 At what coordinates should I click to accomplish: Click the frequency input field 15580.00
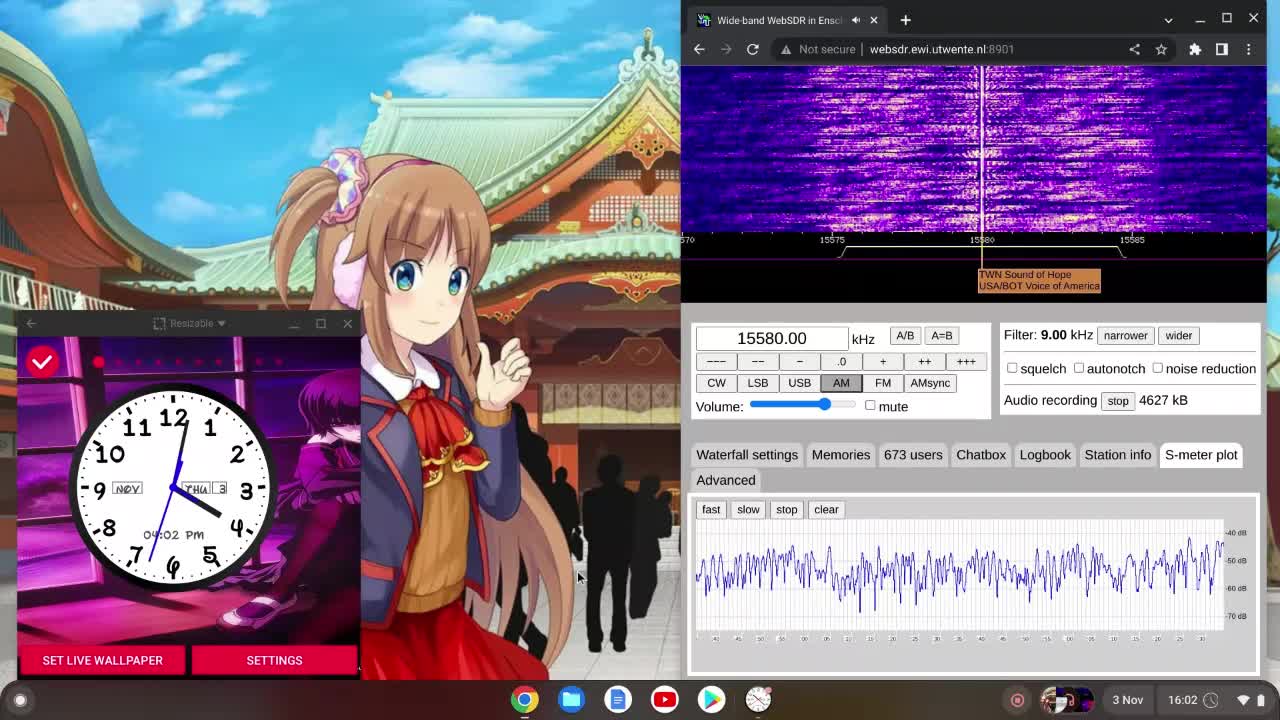click(771, 339)
